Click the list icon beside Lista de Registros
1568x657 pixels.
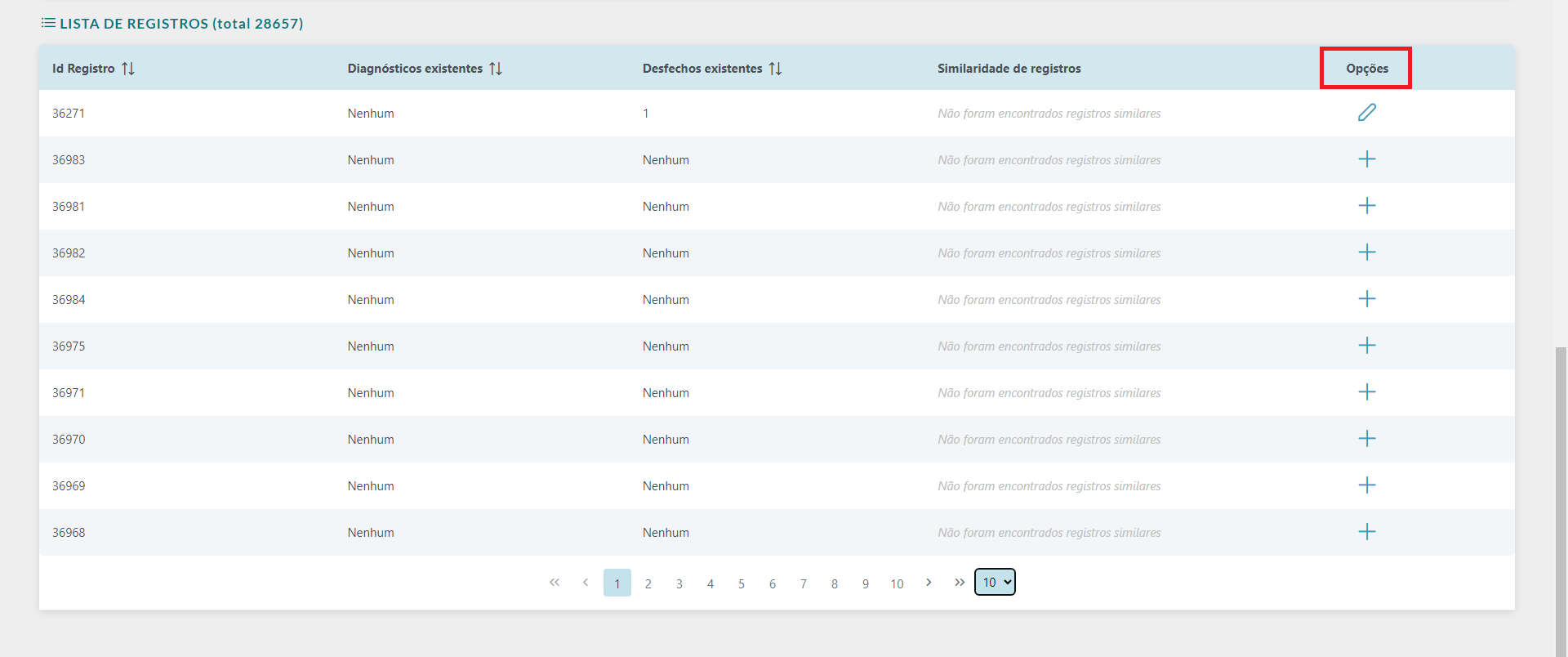(48, 23)
